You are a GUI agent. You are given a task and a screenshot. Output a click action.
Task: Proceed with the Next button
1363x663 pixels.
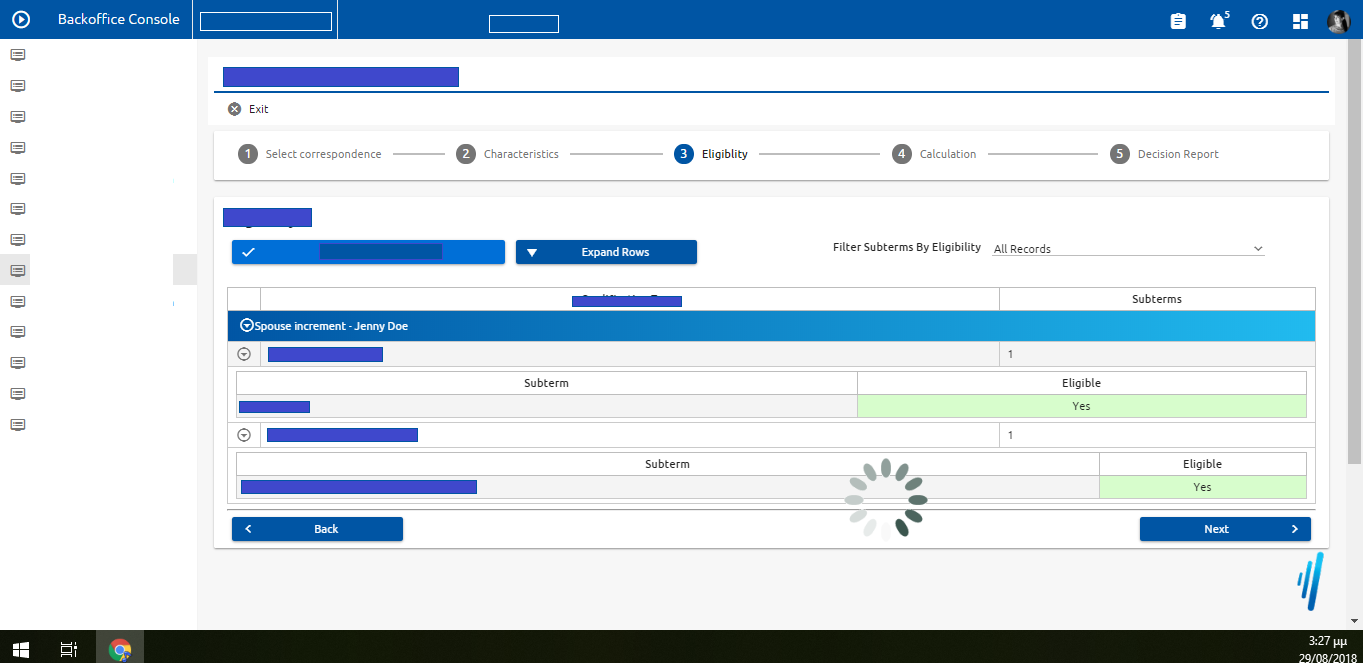1225,529
